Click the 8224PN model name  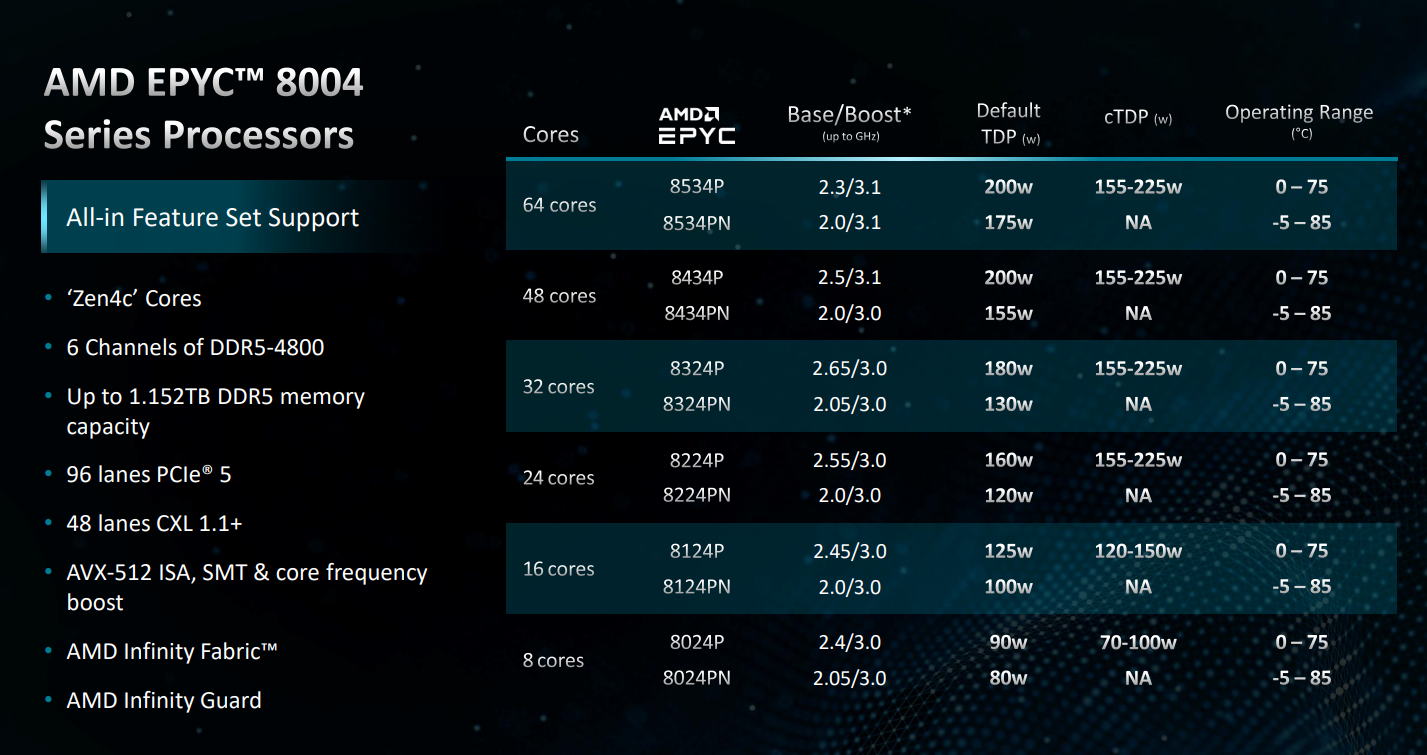coord(697,495)
